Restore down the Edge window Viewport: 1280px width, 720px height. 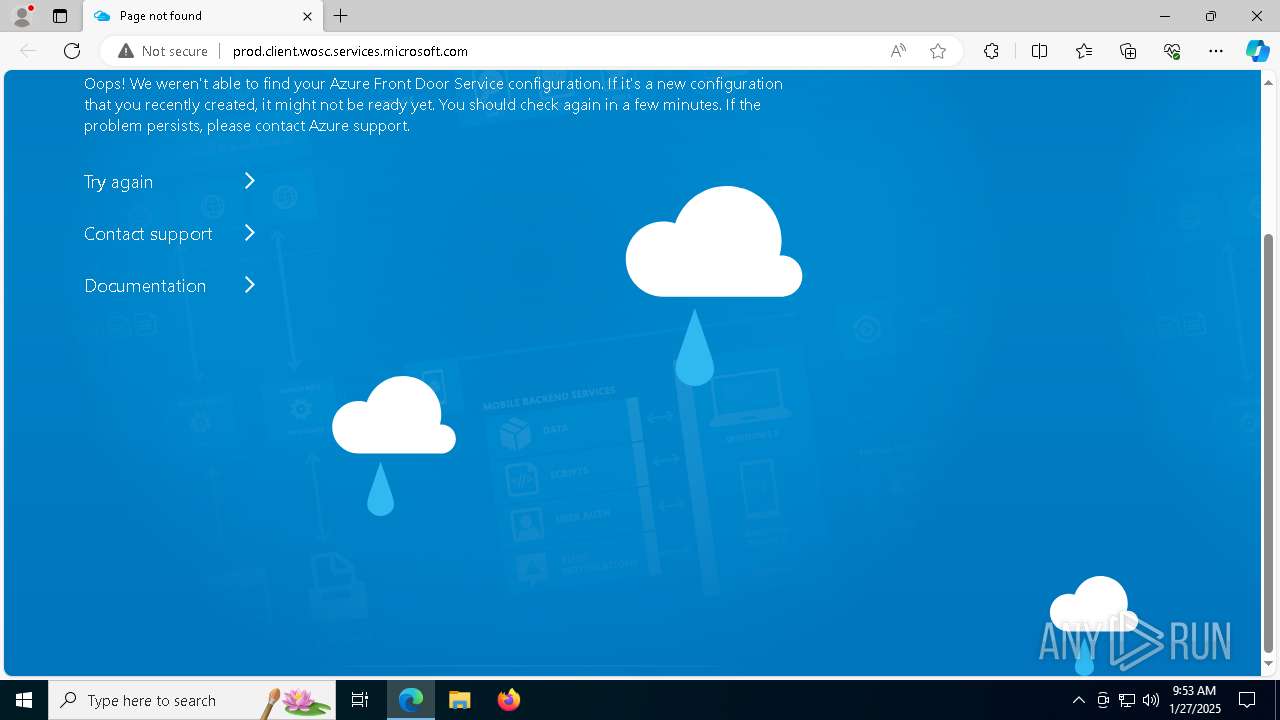[1211, 16]
